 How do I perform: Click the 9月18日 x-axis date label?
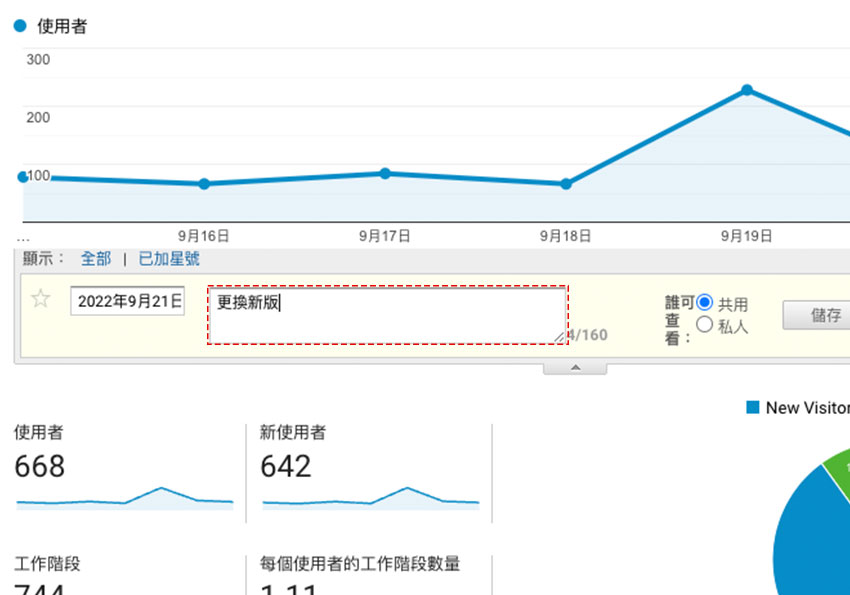tap(565, 236)
